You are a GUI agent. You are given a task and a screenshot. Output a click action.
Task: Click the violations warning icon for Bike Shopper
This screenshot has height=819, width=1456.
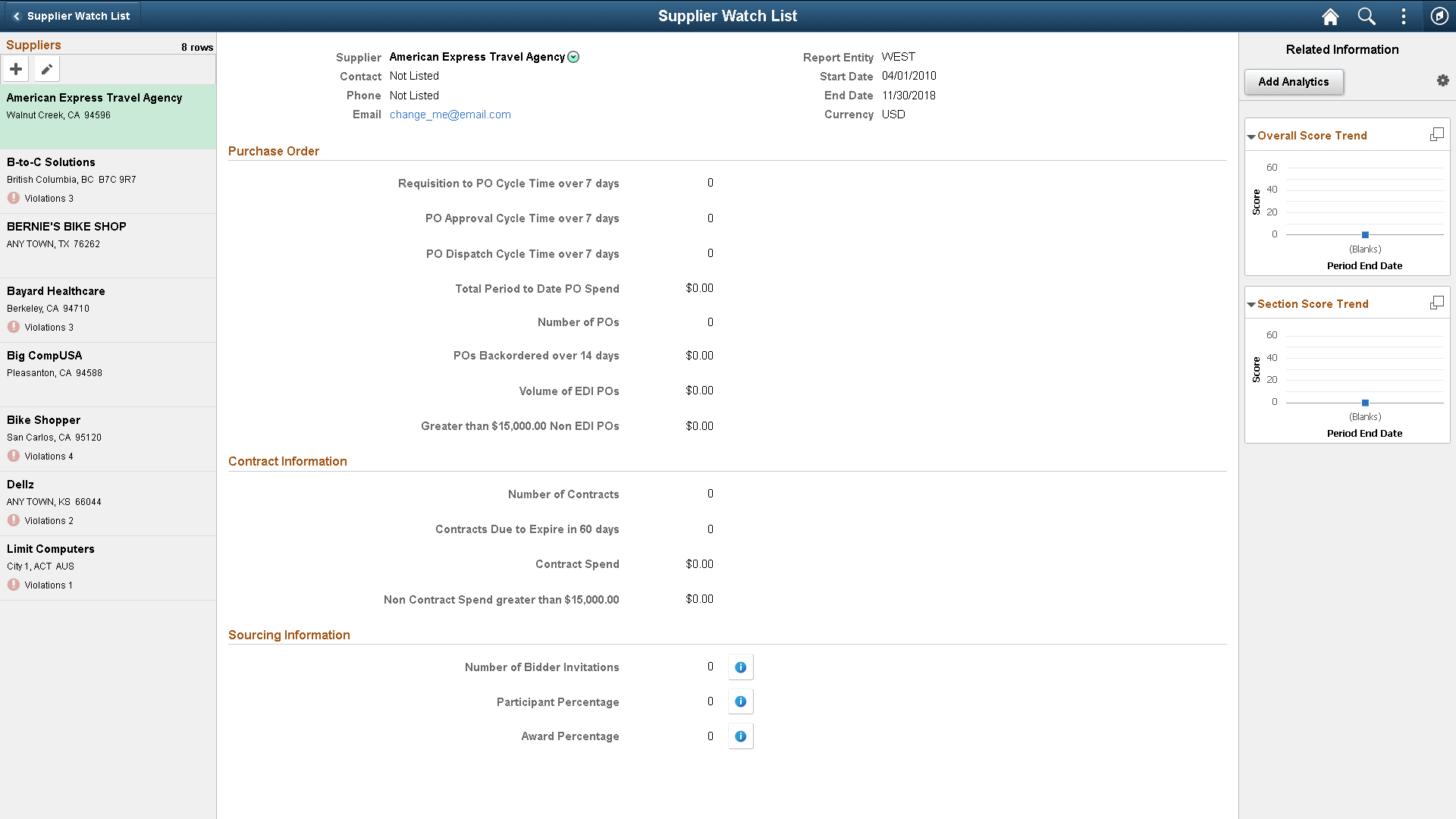(x=13, y=455)
